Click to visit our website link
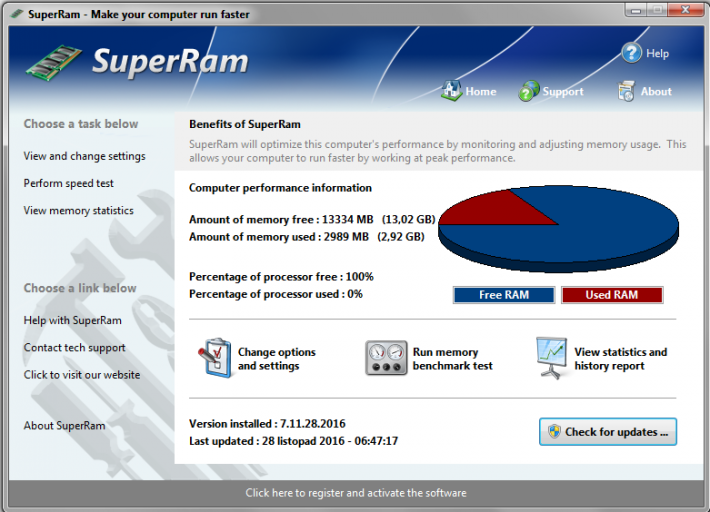 point(82,375)
